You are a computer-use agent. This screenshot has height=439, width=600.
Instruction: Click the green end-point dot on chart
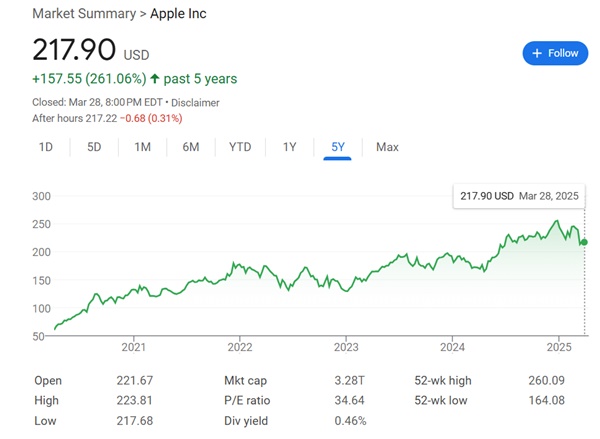click(x=584, y=242)
